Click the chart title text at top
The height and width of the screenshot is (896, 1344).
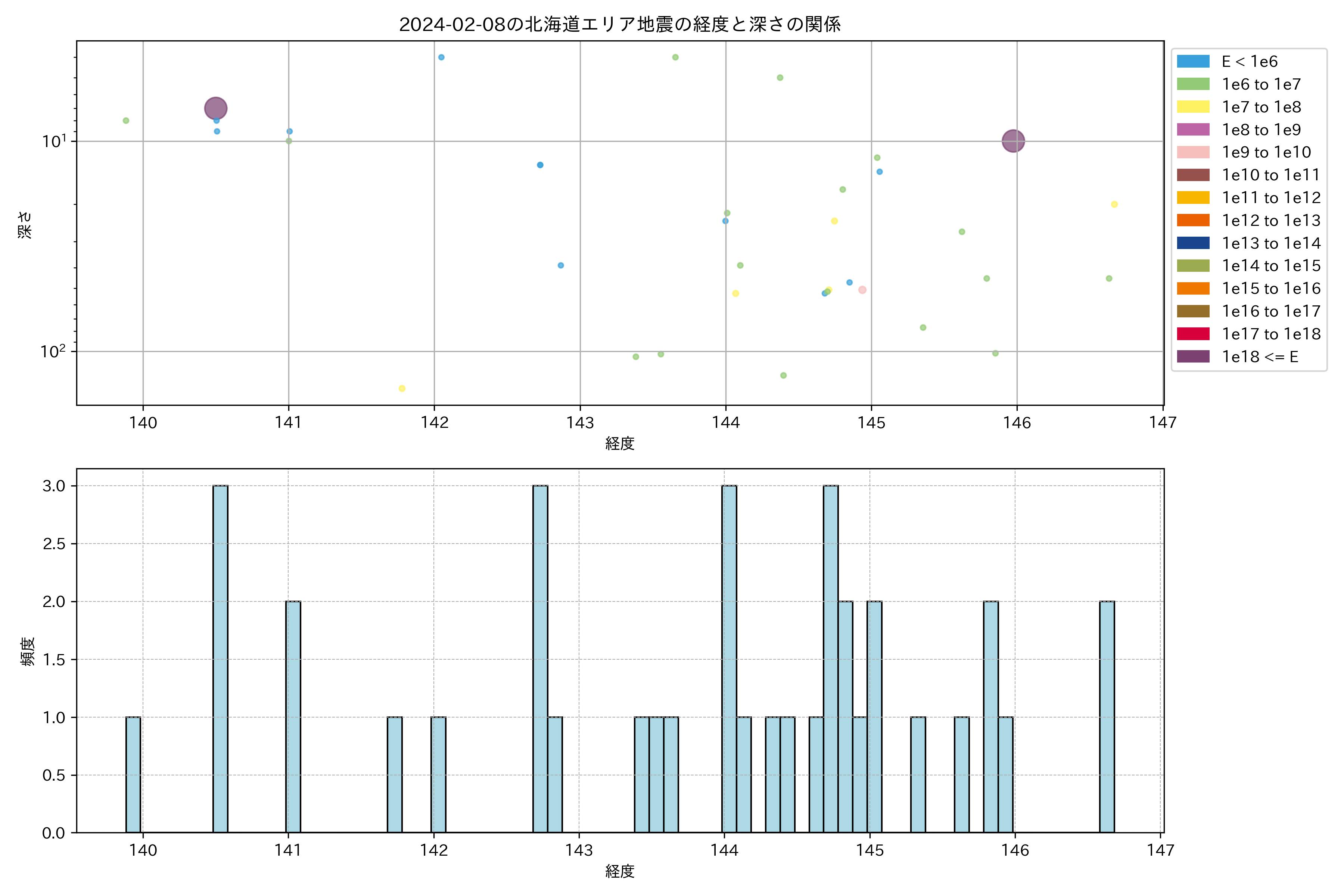tap(619, 25)
